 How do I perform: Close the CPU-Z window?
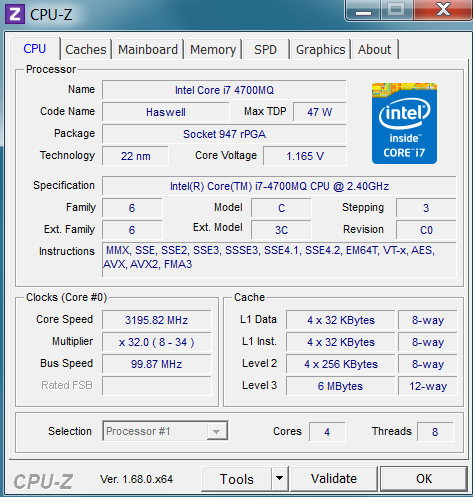443,10
